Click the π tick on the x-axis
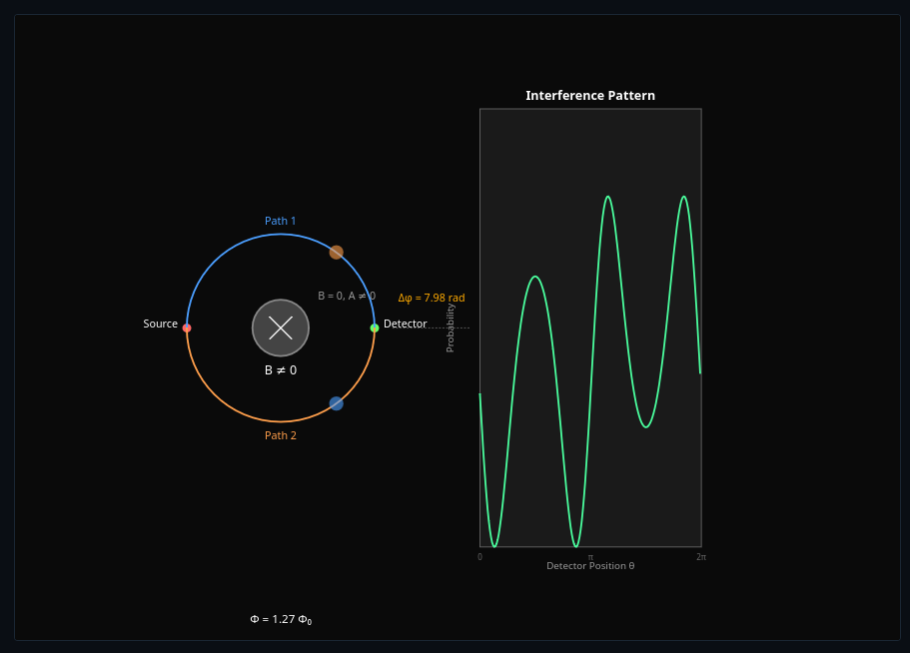Screen dimensions: 910x653 click(x=590, y=556)
